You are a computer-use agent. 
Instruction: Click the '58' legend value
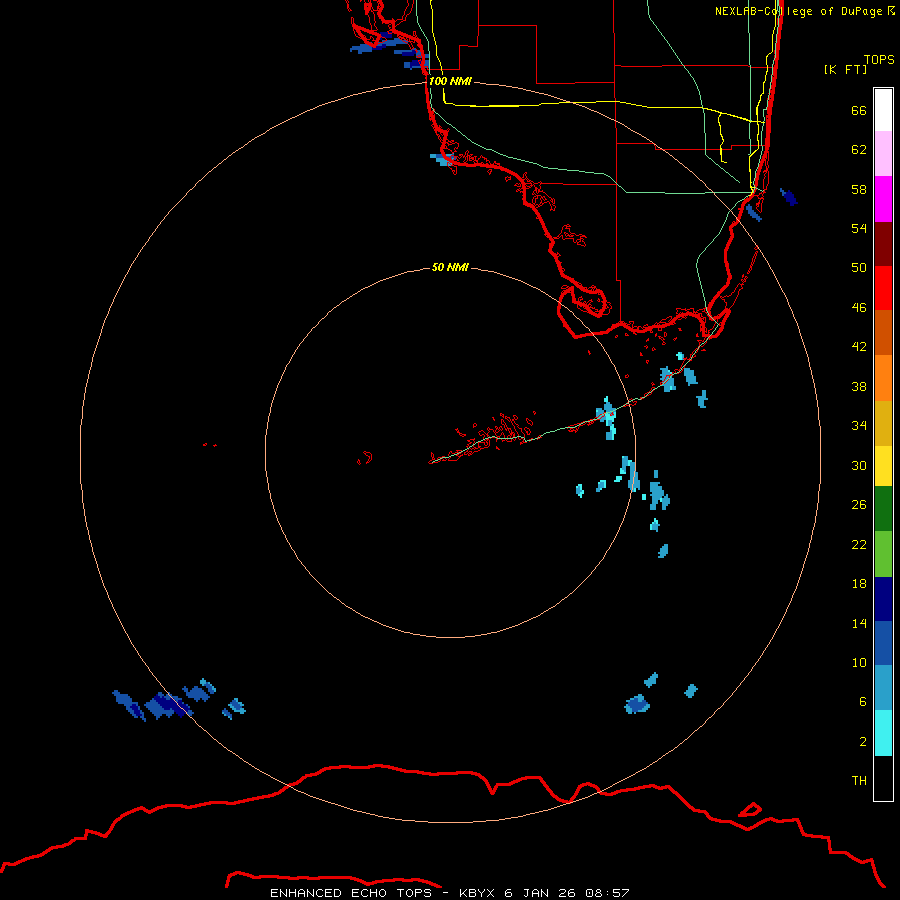coord(859,189)
